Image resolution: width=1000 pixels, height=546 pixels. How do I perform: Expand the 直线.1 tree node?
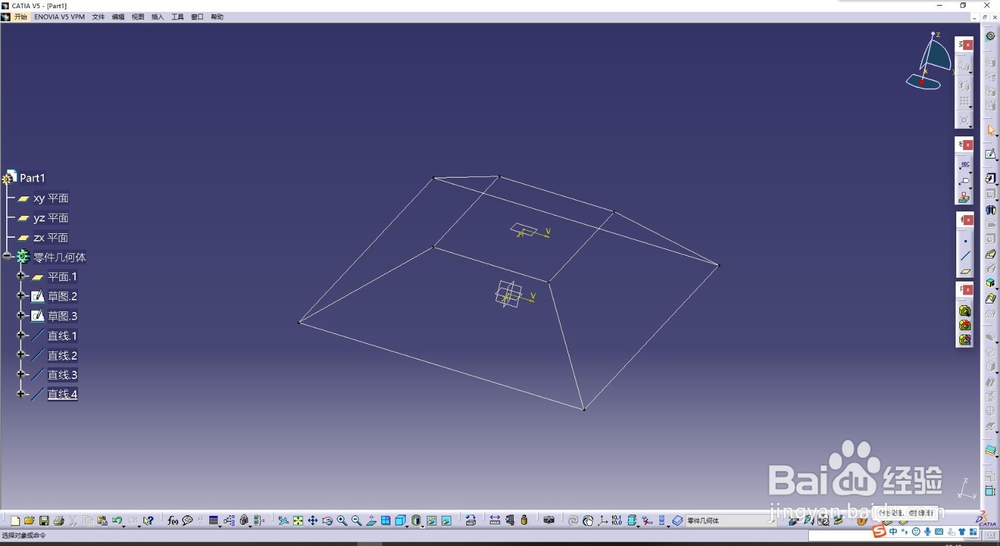[x=21, y=335]
